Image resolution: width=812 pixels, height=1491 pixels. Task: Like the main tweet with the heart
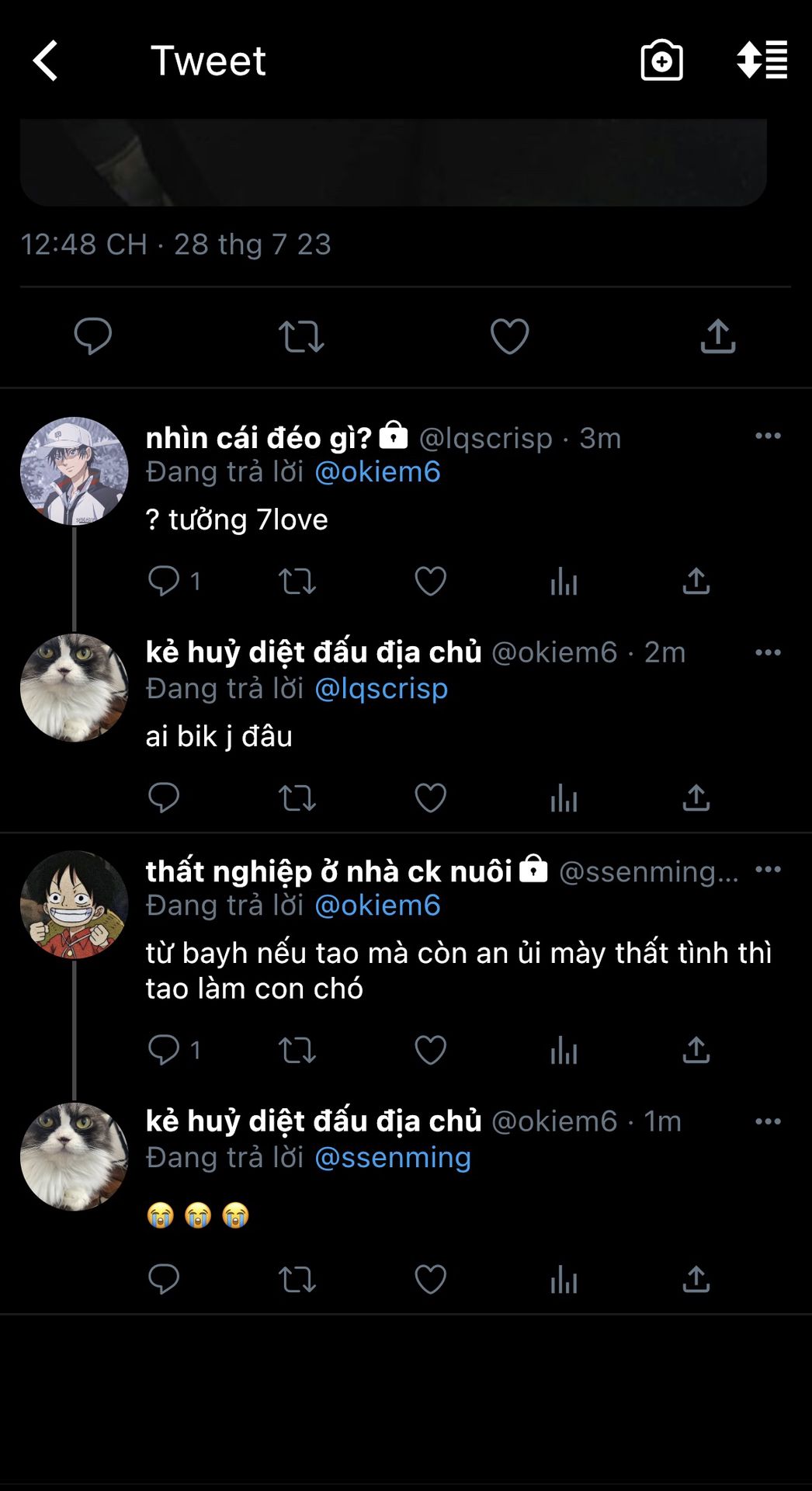coord(510,336)
